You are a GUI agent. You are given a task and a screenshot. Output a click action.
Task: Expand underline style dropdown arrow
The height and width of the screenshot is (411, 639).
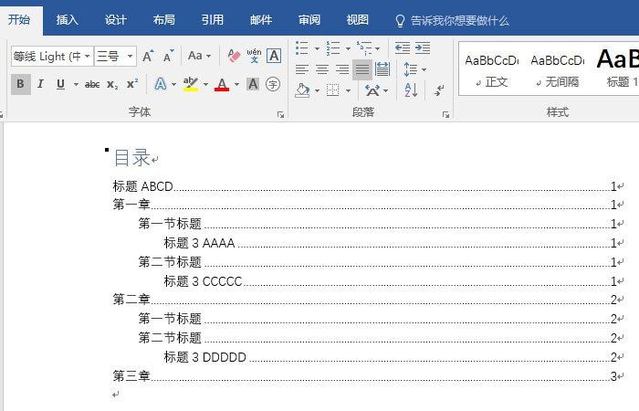pos(76,84)
